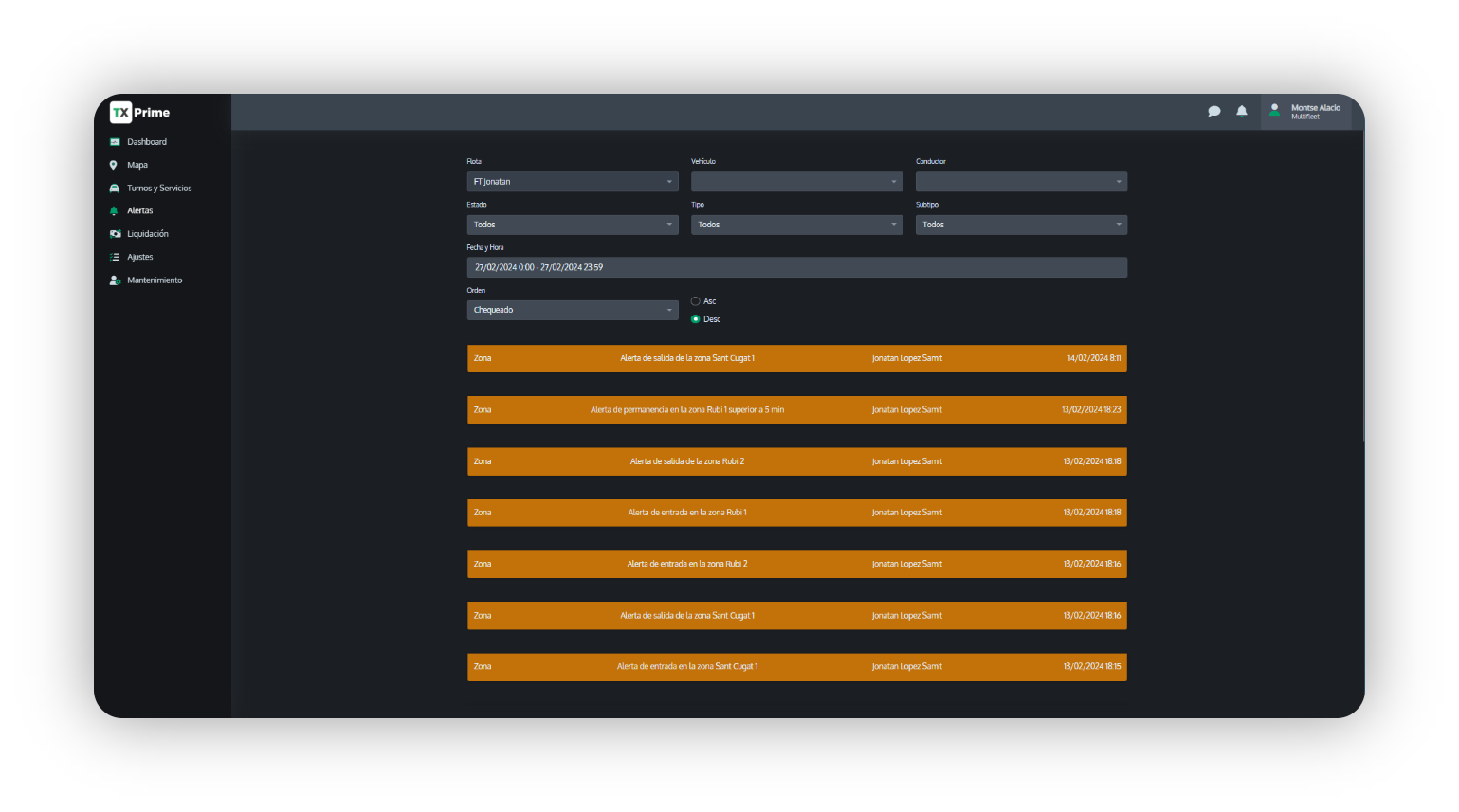Expand the Tipo dropdown set to Todos

797,225
